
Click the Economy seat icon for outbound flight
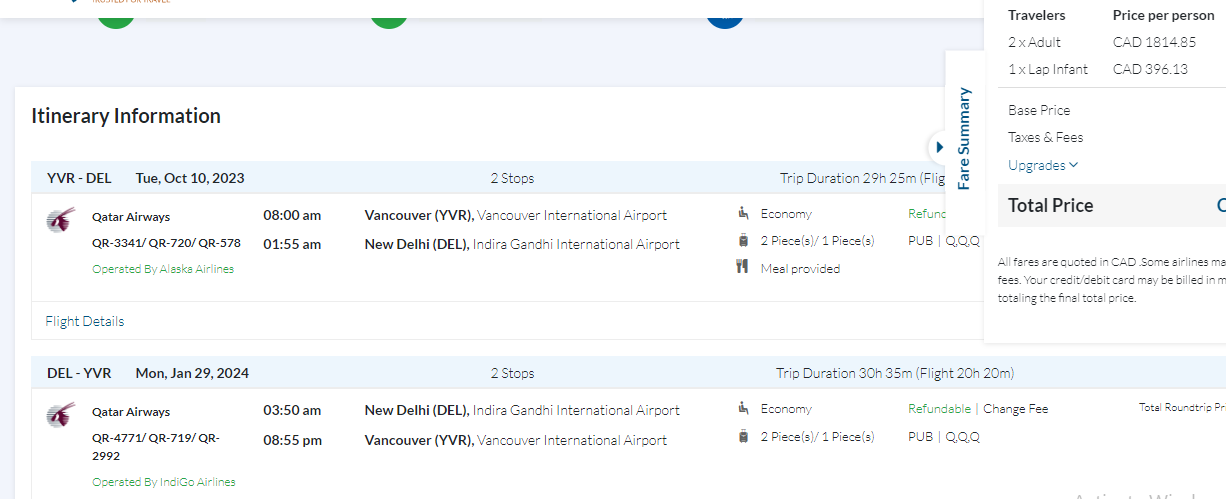(743, 213)
